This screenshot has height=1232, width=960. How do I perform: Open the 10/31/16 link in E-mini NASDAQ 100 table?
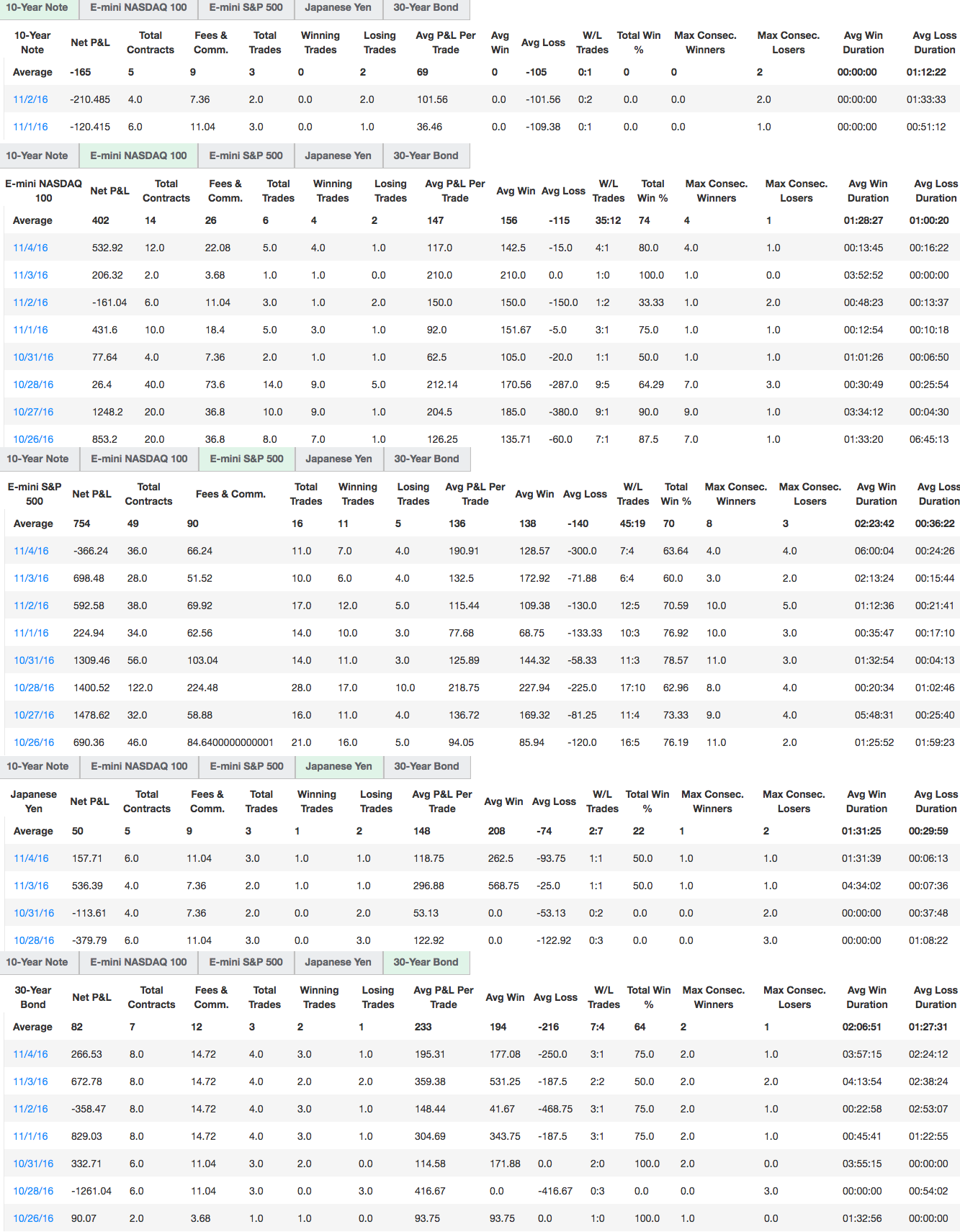coord(33,357)
